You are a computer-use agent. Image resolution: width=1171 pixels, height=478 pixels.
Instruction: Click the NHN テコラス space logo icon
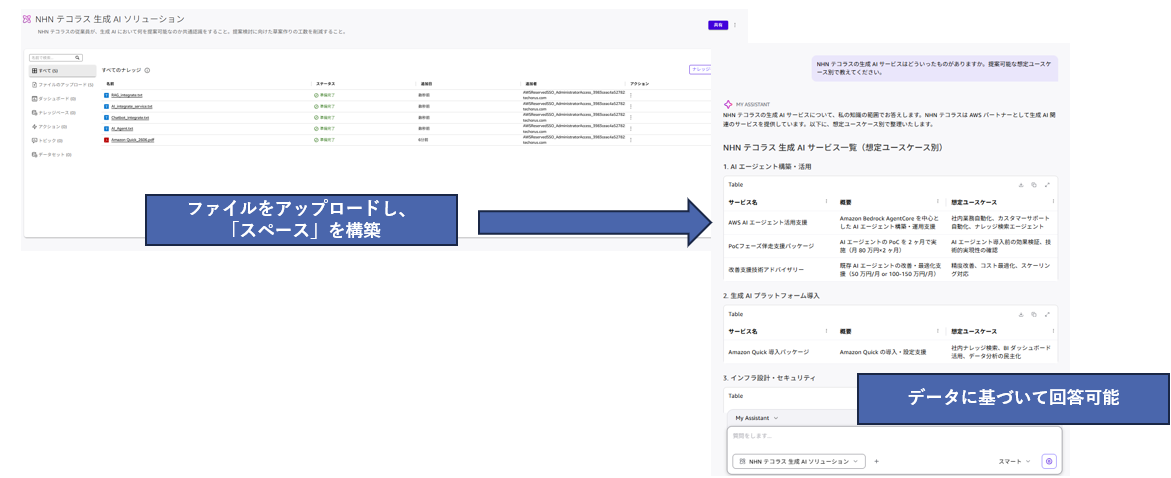point(27,19)
